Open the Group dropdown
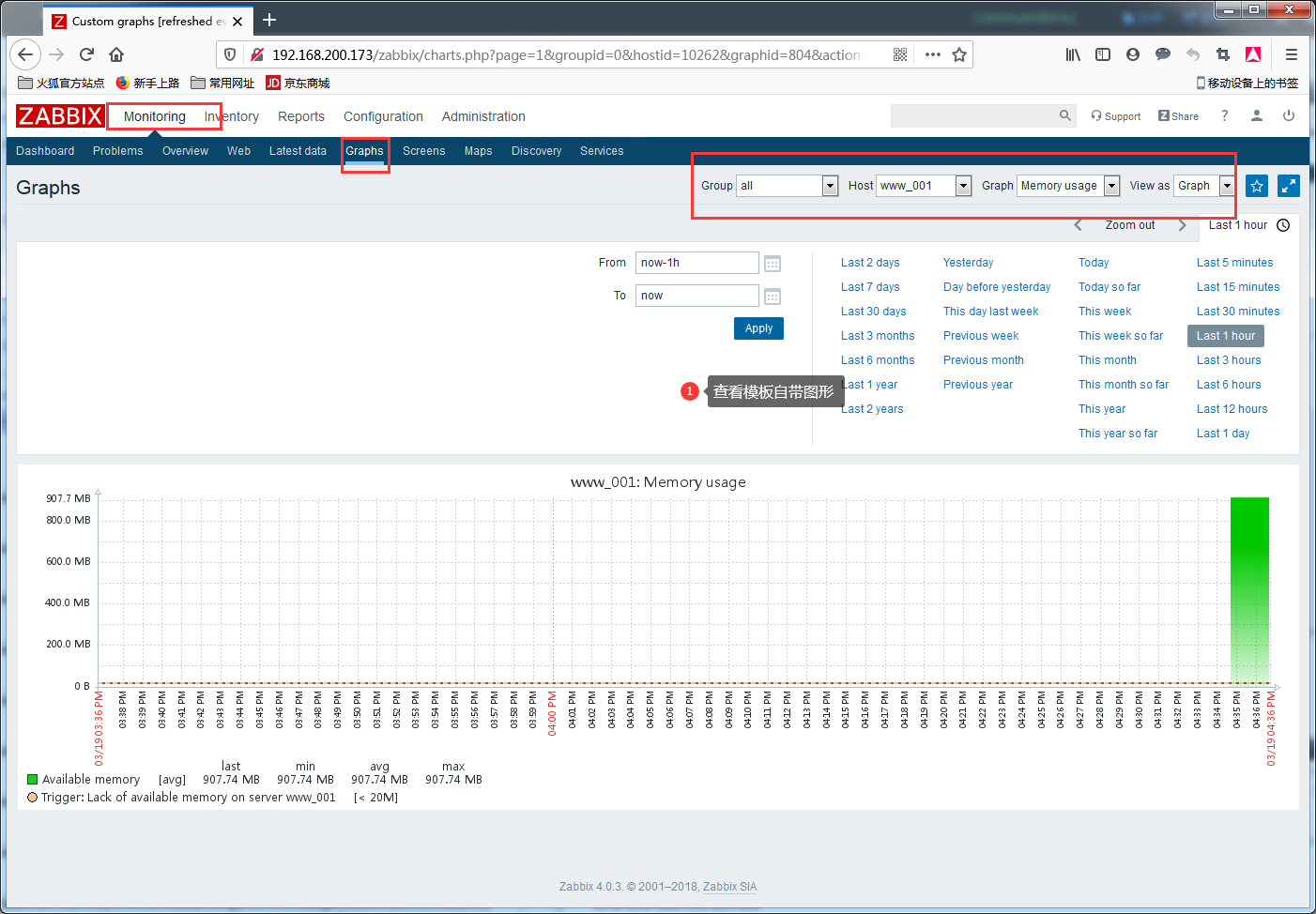The width and height of the screenshot is (1316, 914). 787,186
